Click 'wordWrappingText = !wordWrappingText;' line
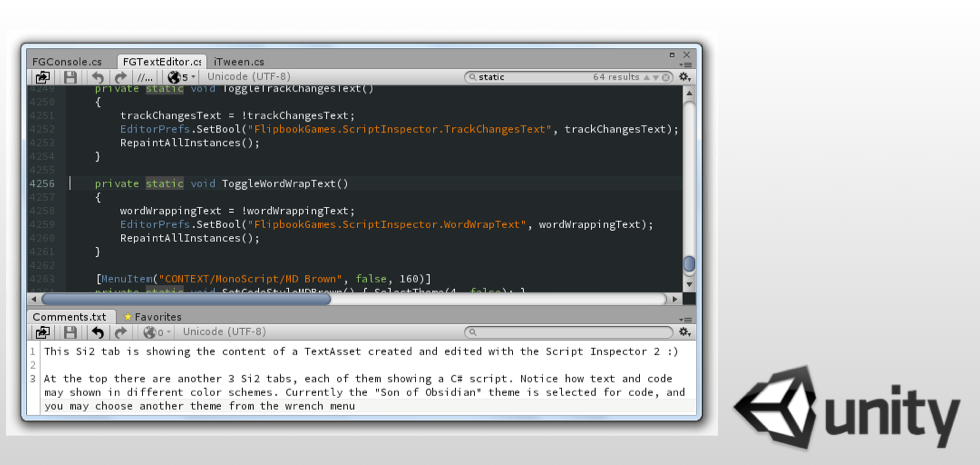 [238, 211]
